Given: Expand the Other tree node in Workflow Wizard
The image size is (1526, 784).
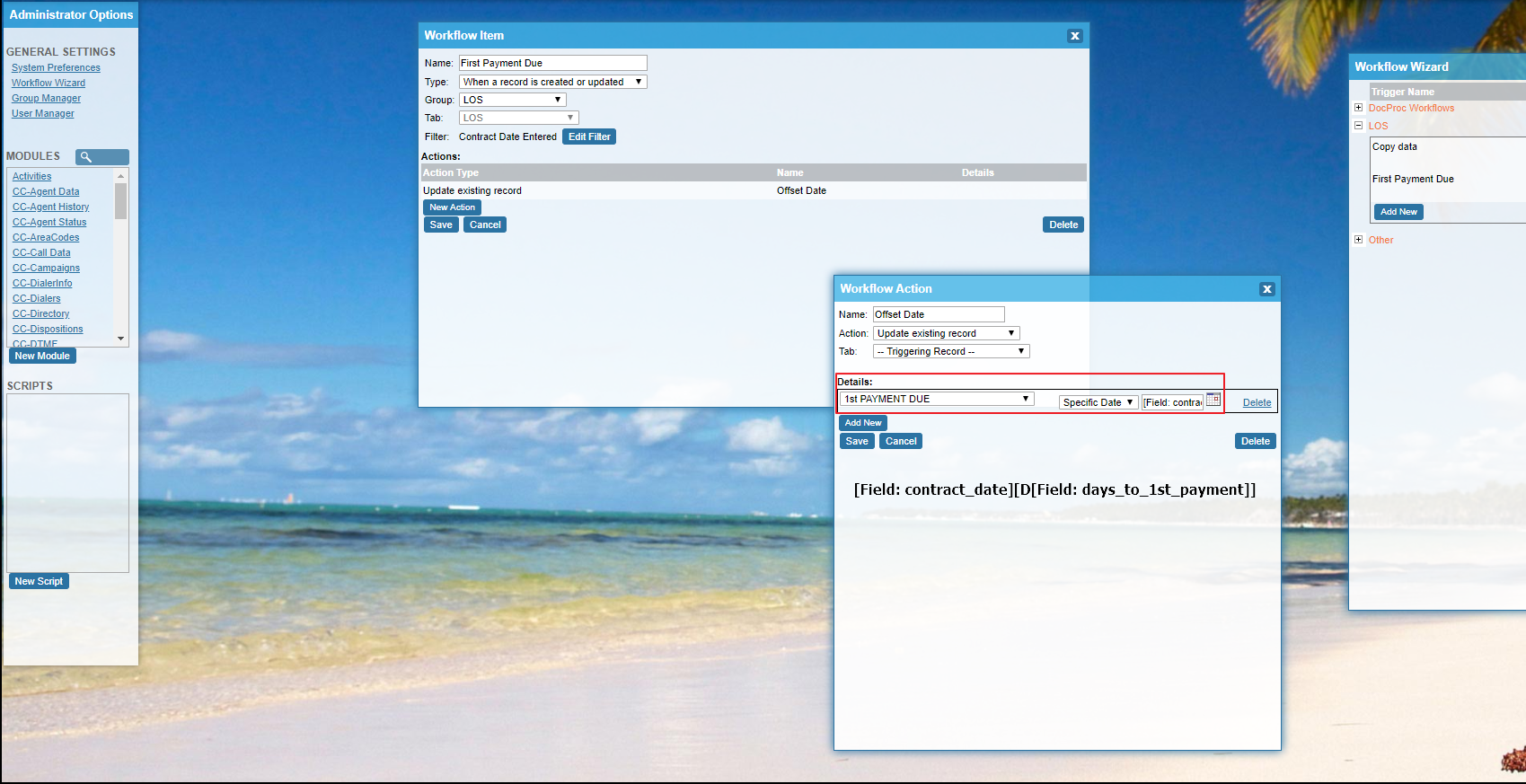Looking at the screenshot, I should tap(1358, 240).
